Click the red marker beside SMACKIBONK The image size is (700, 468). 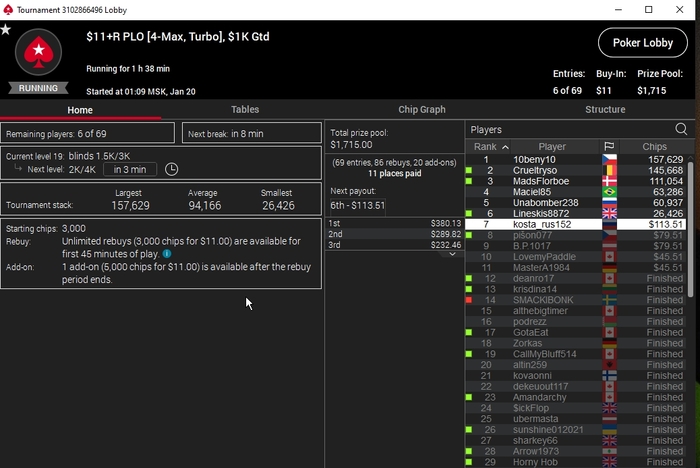tap(469, 300)
